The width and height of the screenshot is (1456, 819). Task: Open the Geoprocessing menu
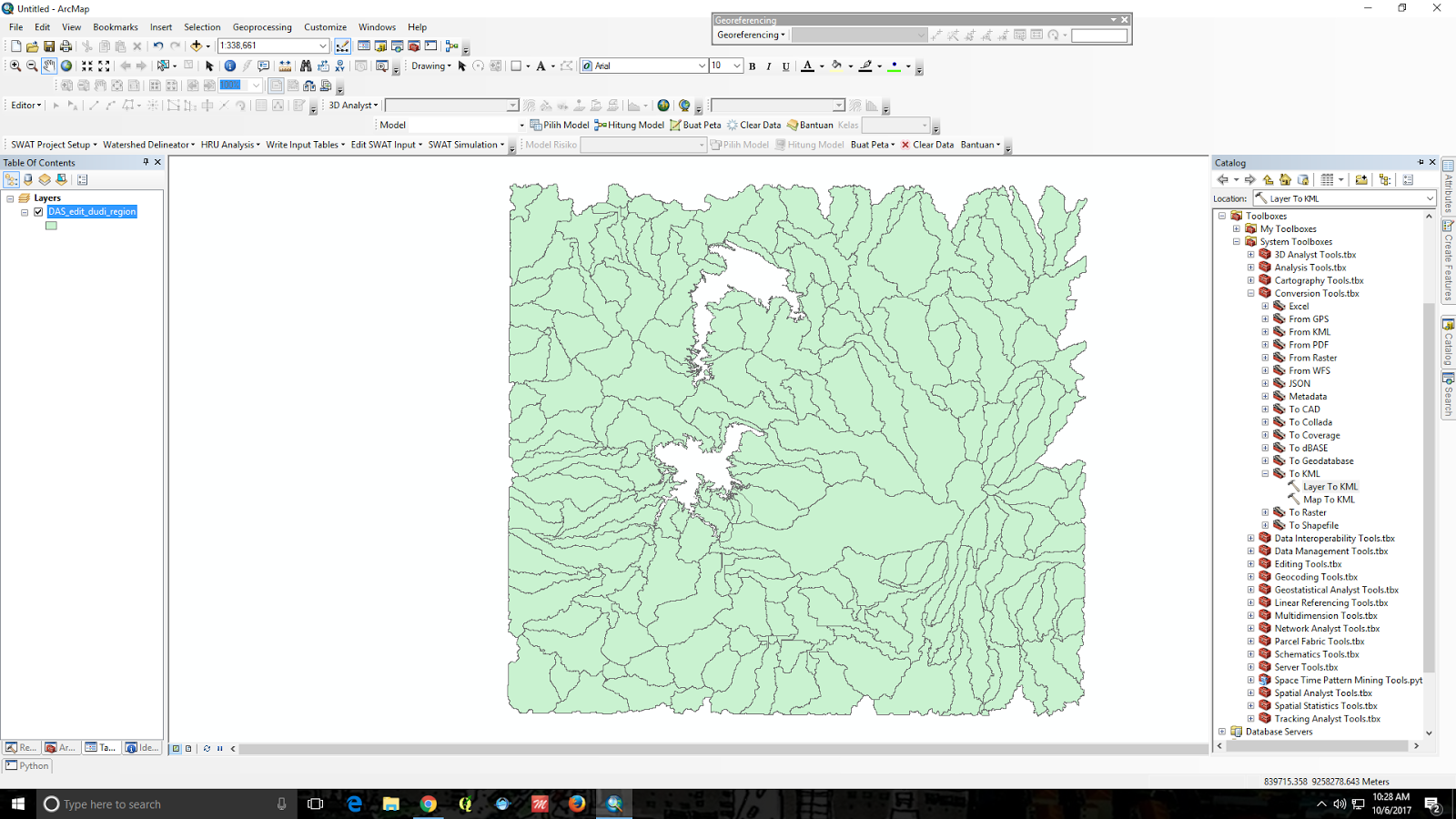tap(264, 27)
